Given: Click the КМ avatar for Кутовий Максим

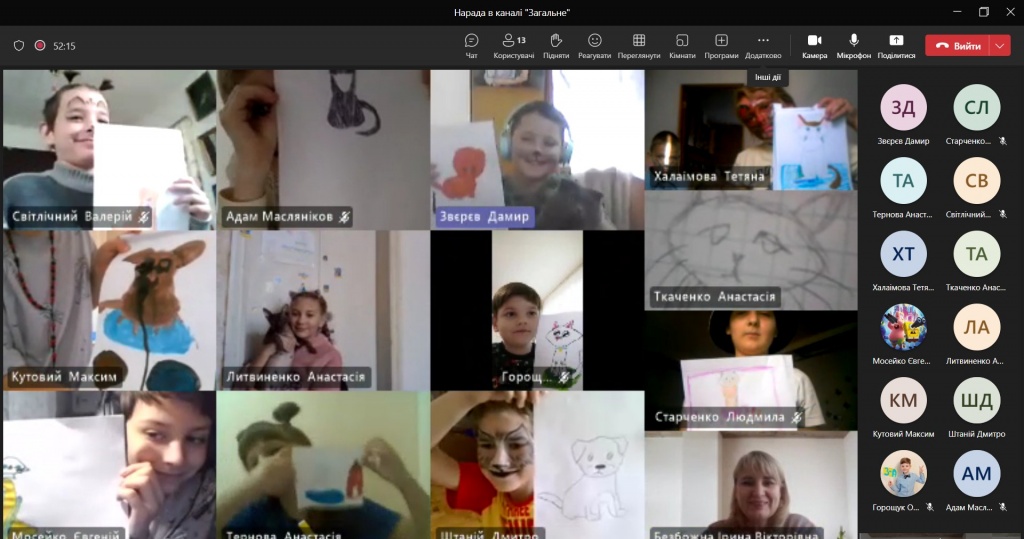Looking at the screenshot, I should click(x=902, y=400).
